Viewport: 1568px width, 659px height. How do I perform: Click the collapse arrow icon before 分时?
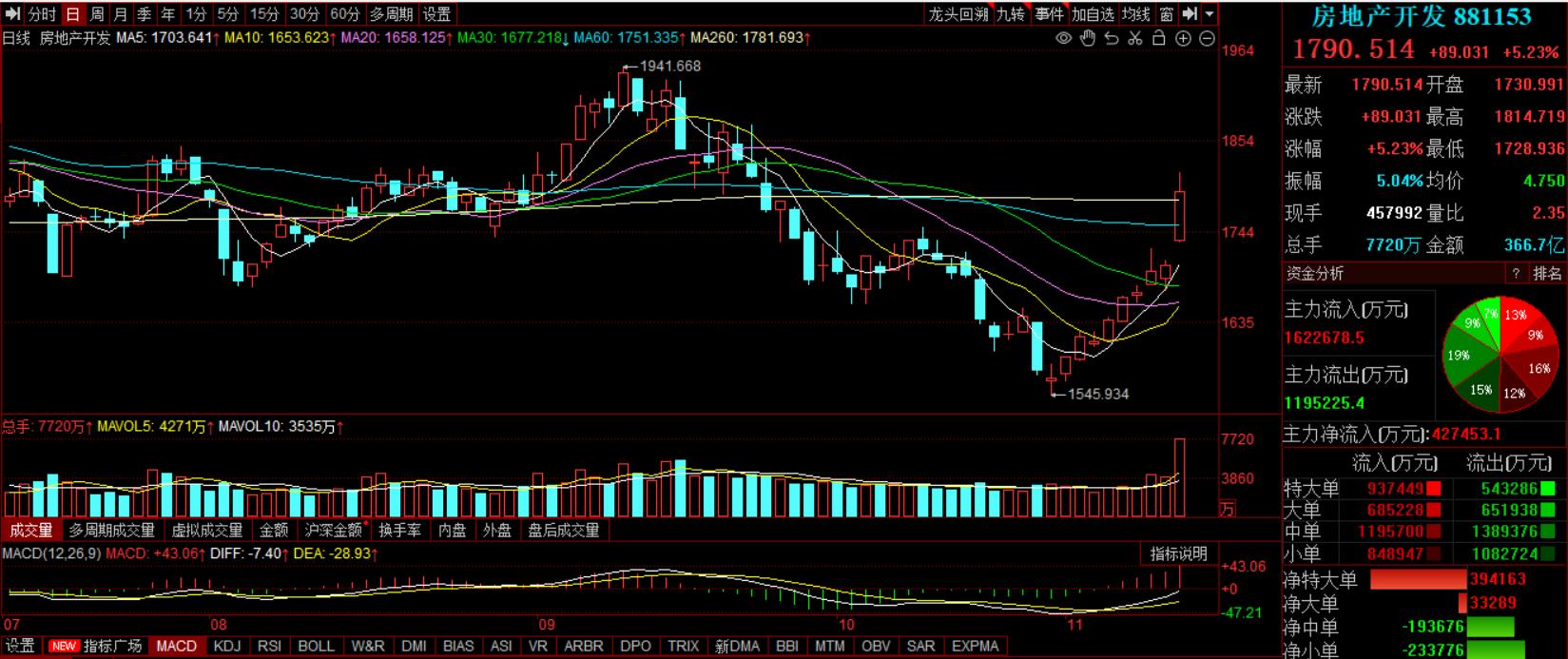(12, 14)
